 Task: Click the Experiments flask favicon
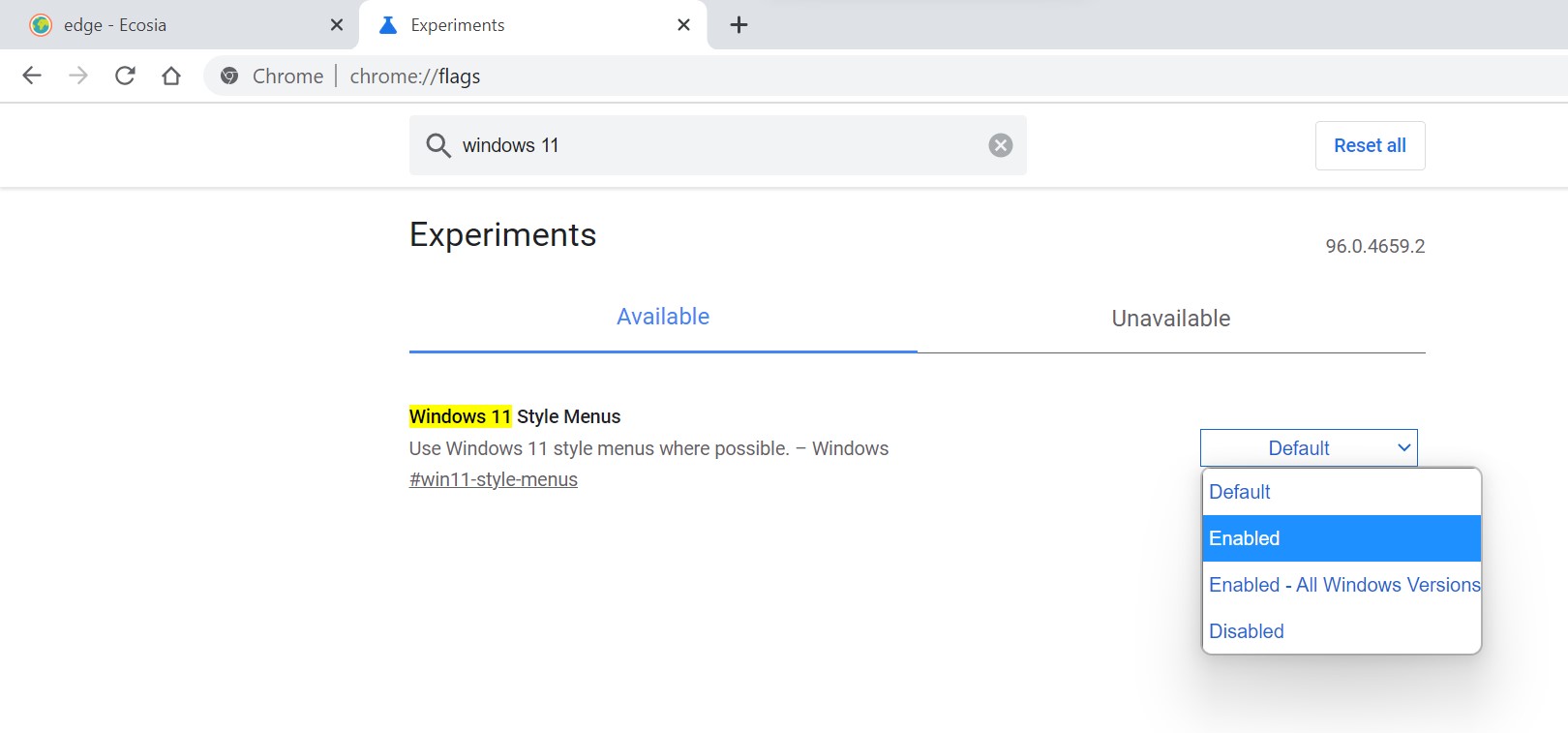coord(388,25)
